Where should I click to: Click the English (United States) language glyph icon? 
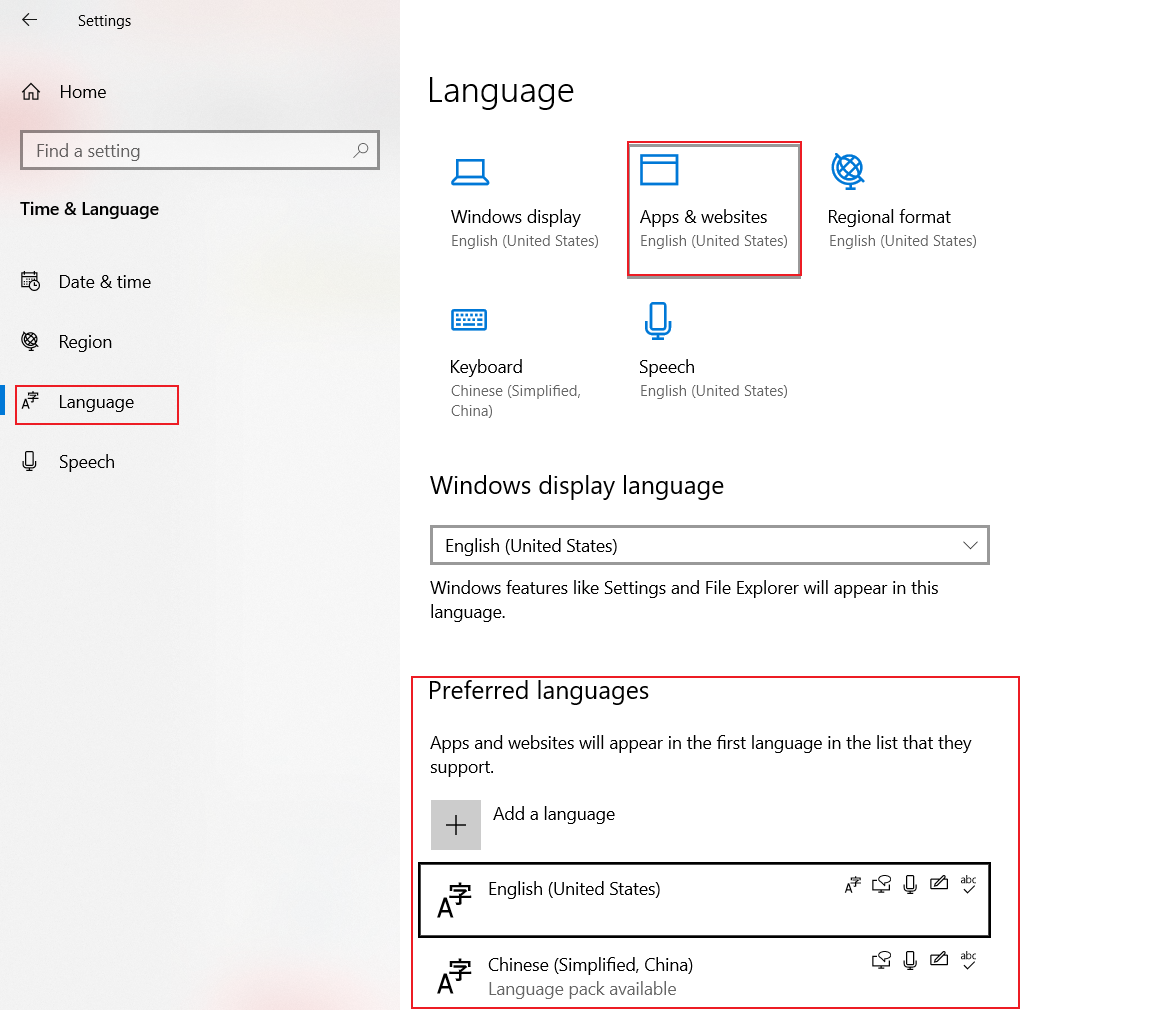click(x=454, y=900)
